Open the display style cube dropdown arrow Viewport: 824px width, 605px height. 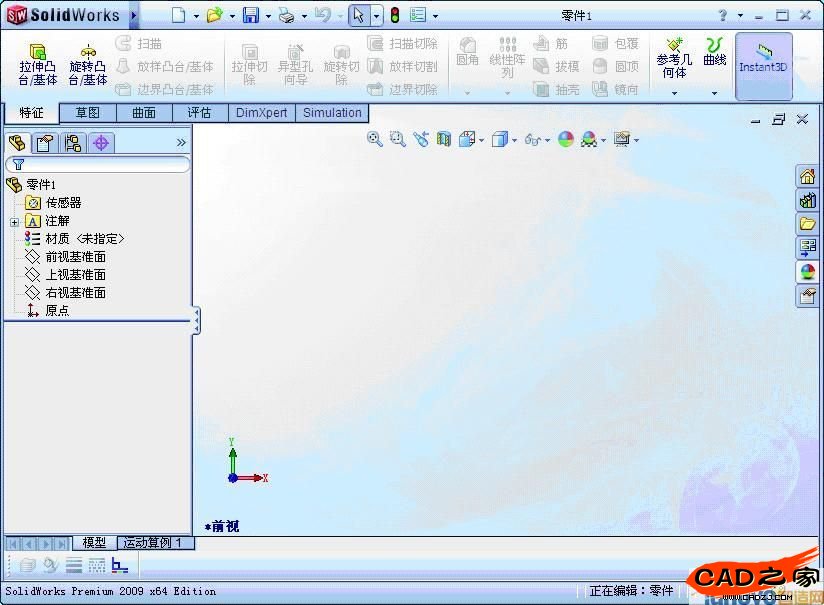pyautogui.click(x=514, y=141)
